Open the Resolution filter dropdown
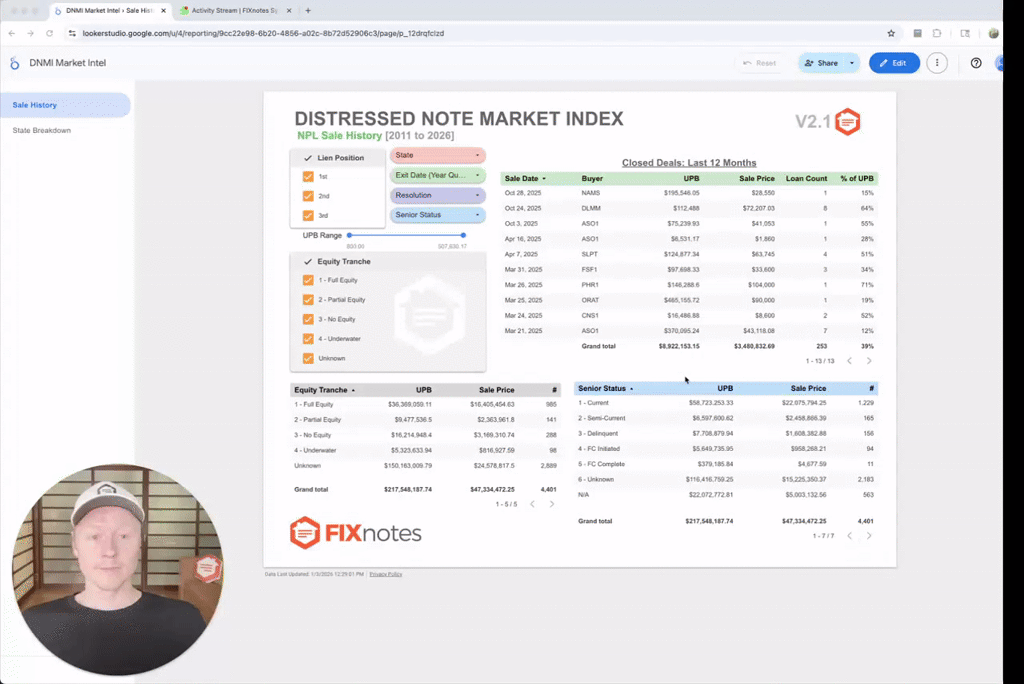 [x=438, y=195]
